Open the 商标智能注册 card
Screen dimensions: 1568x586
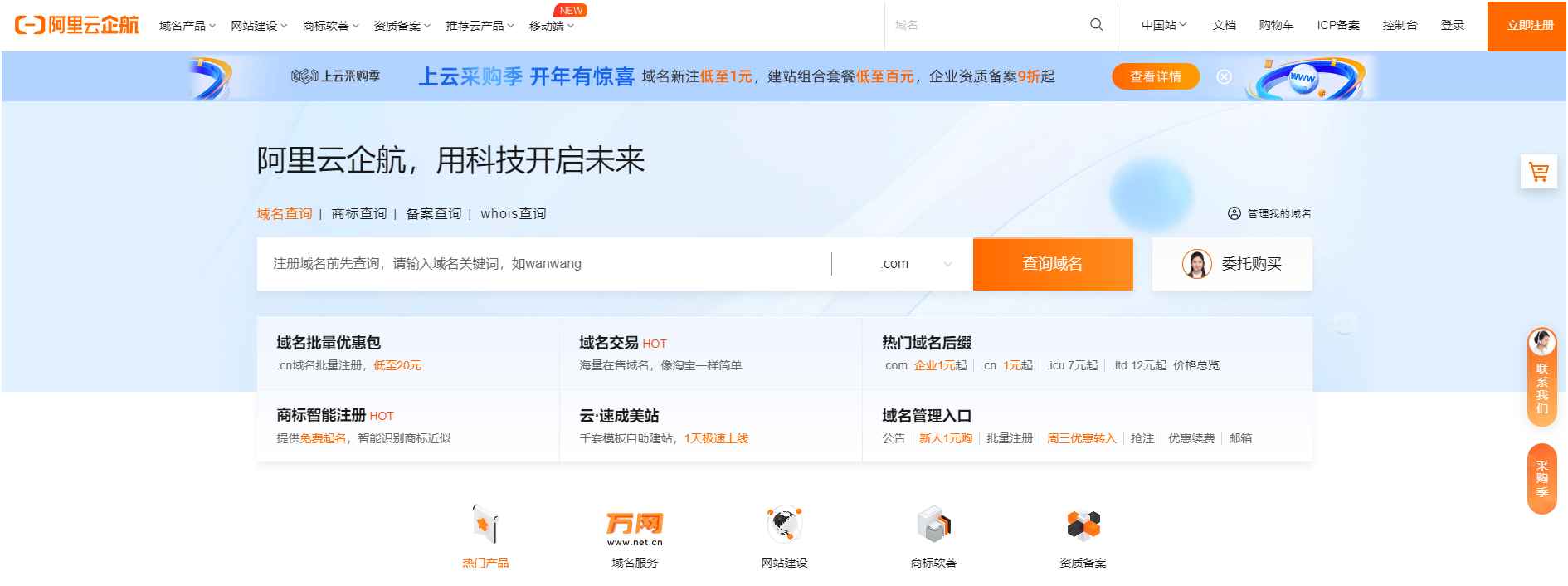point(408,426)
